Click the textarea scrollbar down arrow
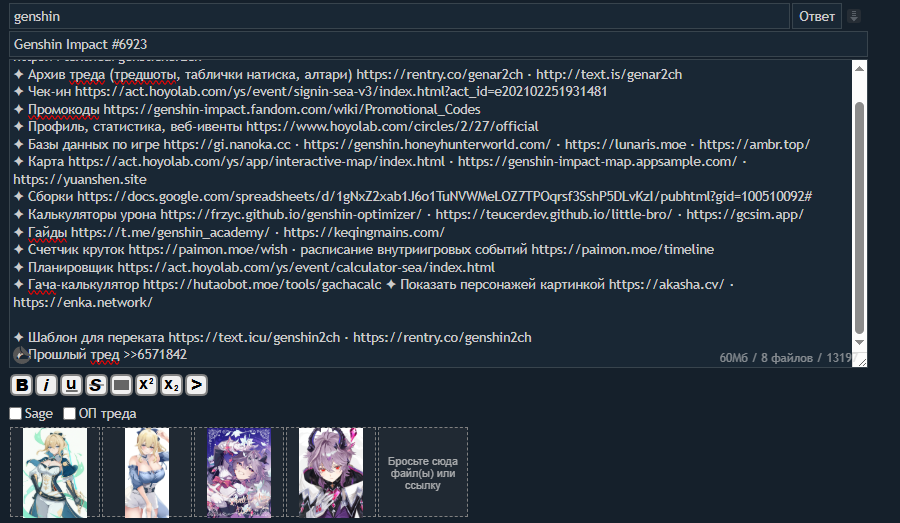The image size is (900, 523). coord(859,342)
